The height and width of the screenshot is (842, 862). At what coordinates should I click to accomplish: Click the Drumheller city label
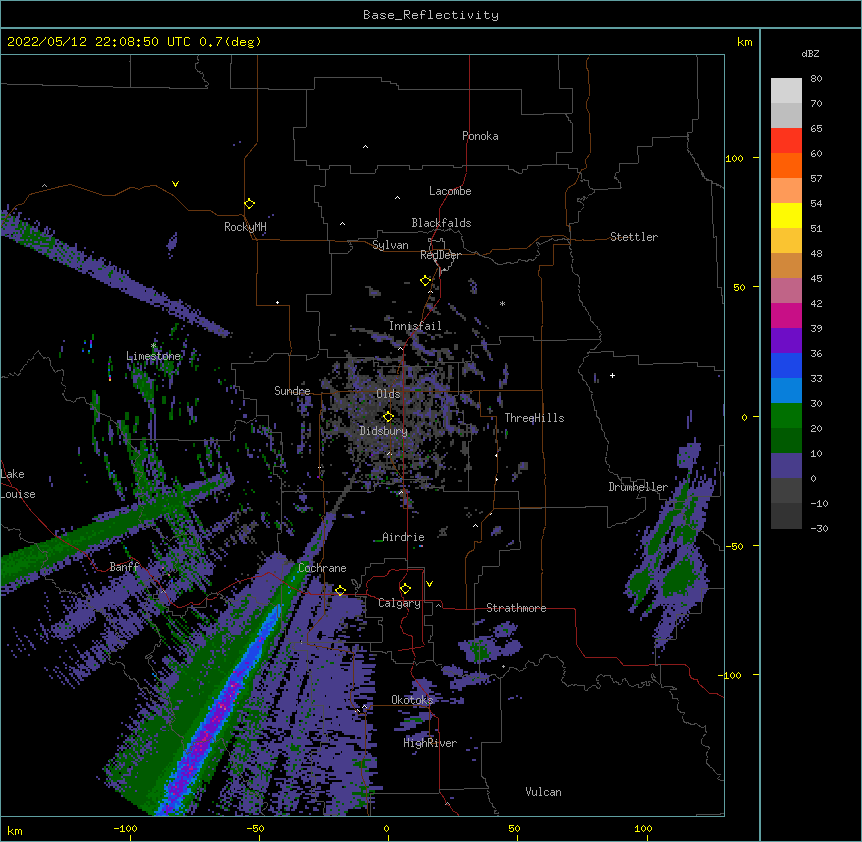pyautogui.click(x=638, y=487)
